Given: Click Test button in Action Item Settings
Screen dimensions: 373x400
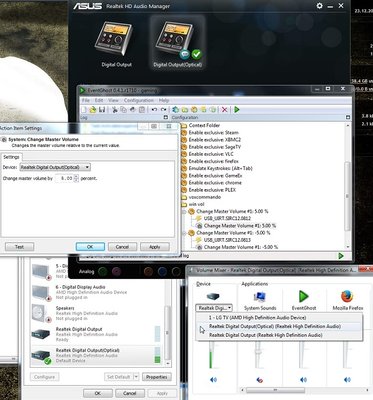Looking at the screenshot, I should (19, 247).
